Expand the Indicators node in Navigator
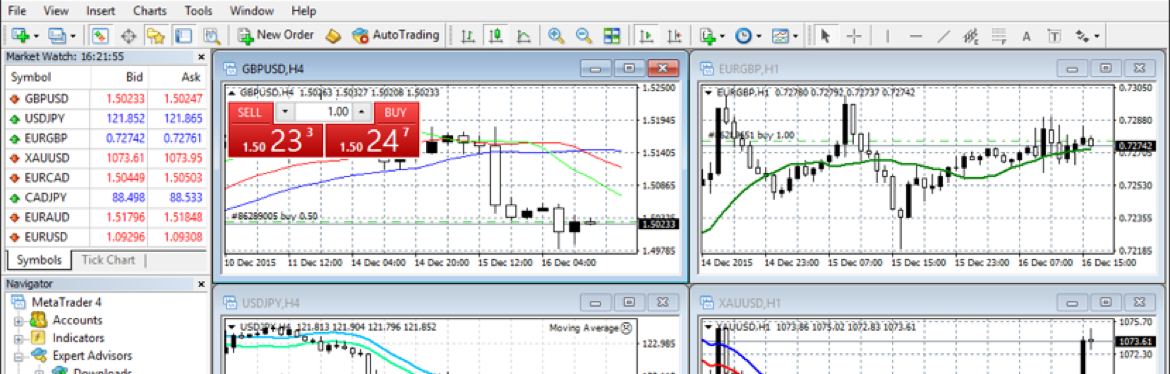The image size is (1170, 374). 19,339
